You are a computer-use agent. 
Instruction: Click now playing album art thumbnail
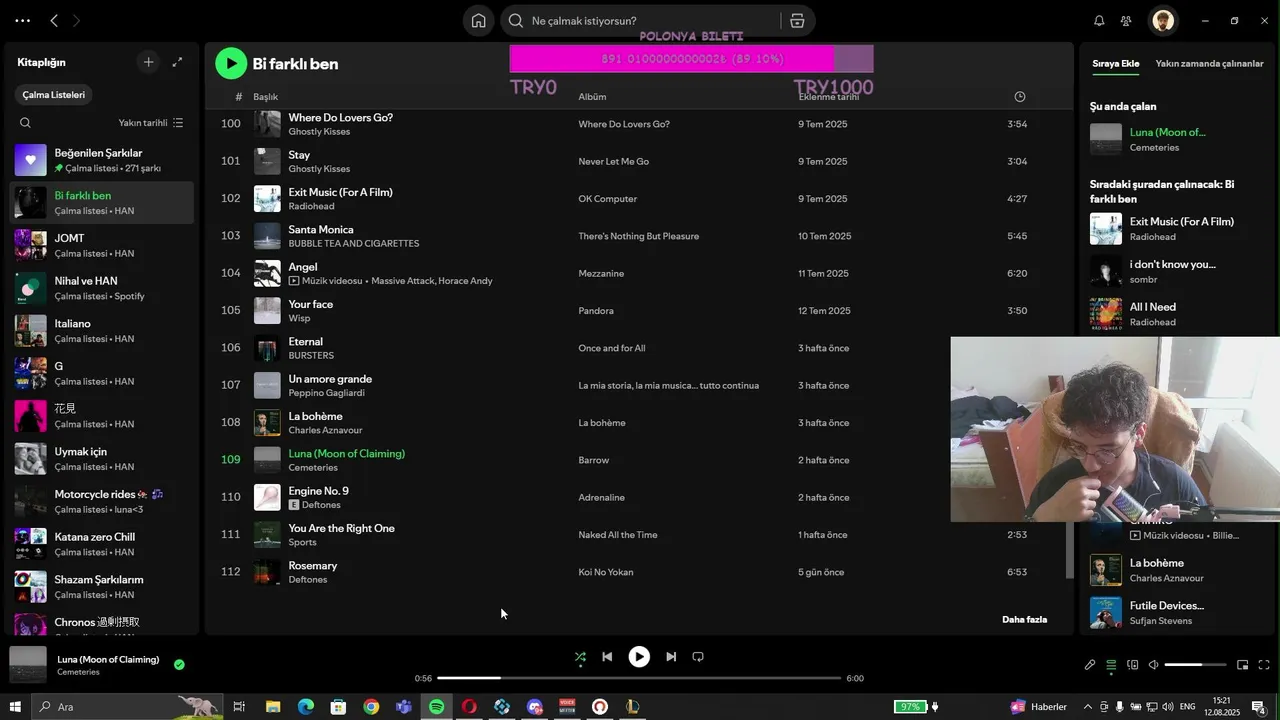28,664
